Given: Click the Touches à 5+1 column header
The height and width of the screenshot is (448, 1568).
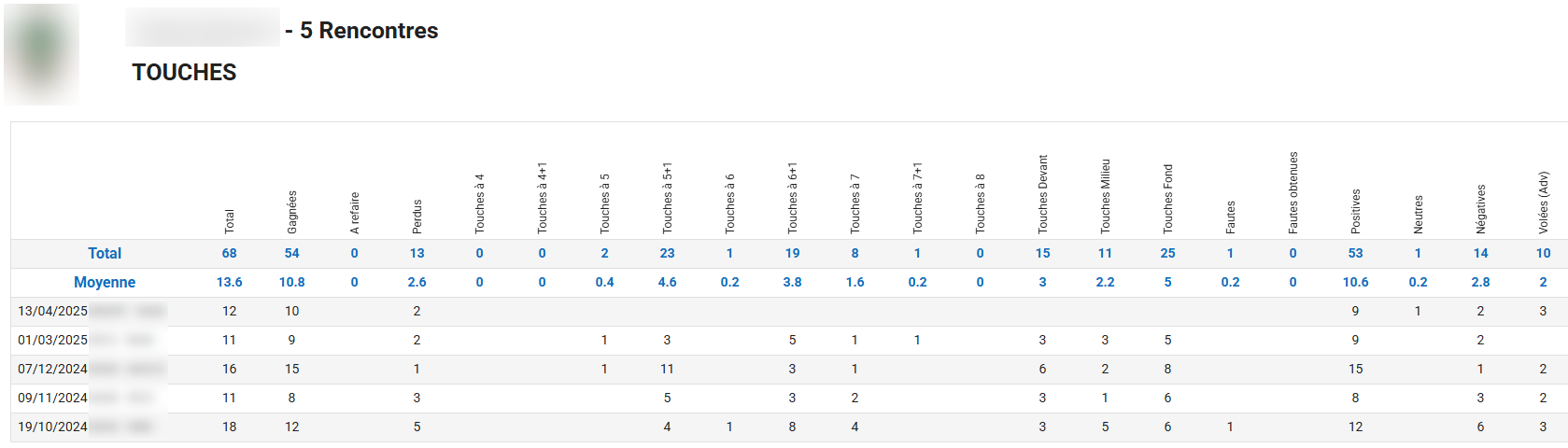Looking at the screenshot, I should pyautogui.click(x=668, y=198).
